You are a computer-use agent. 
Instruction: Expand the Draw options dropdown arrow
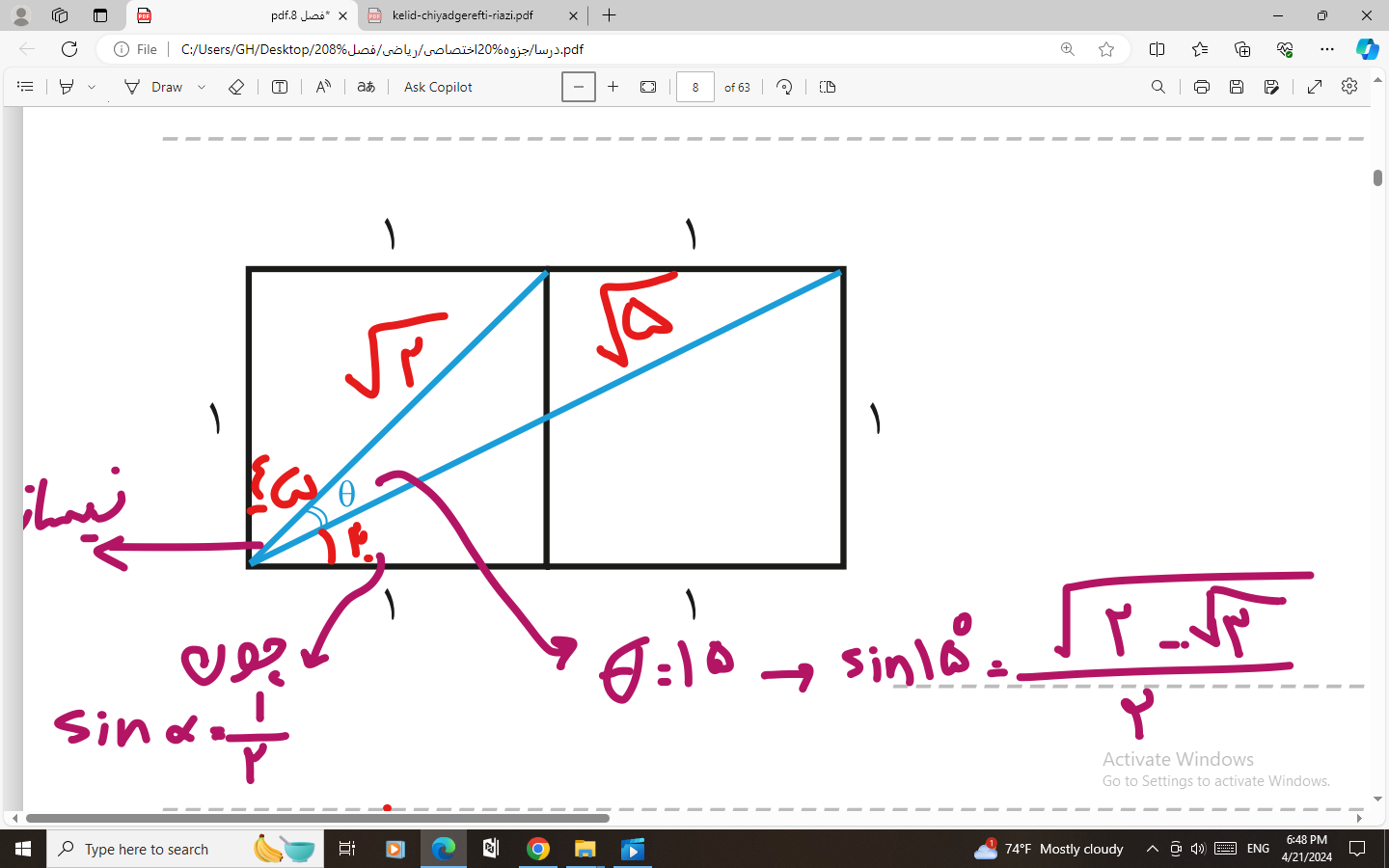202,87
